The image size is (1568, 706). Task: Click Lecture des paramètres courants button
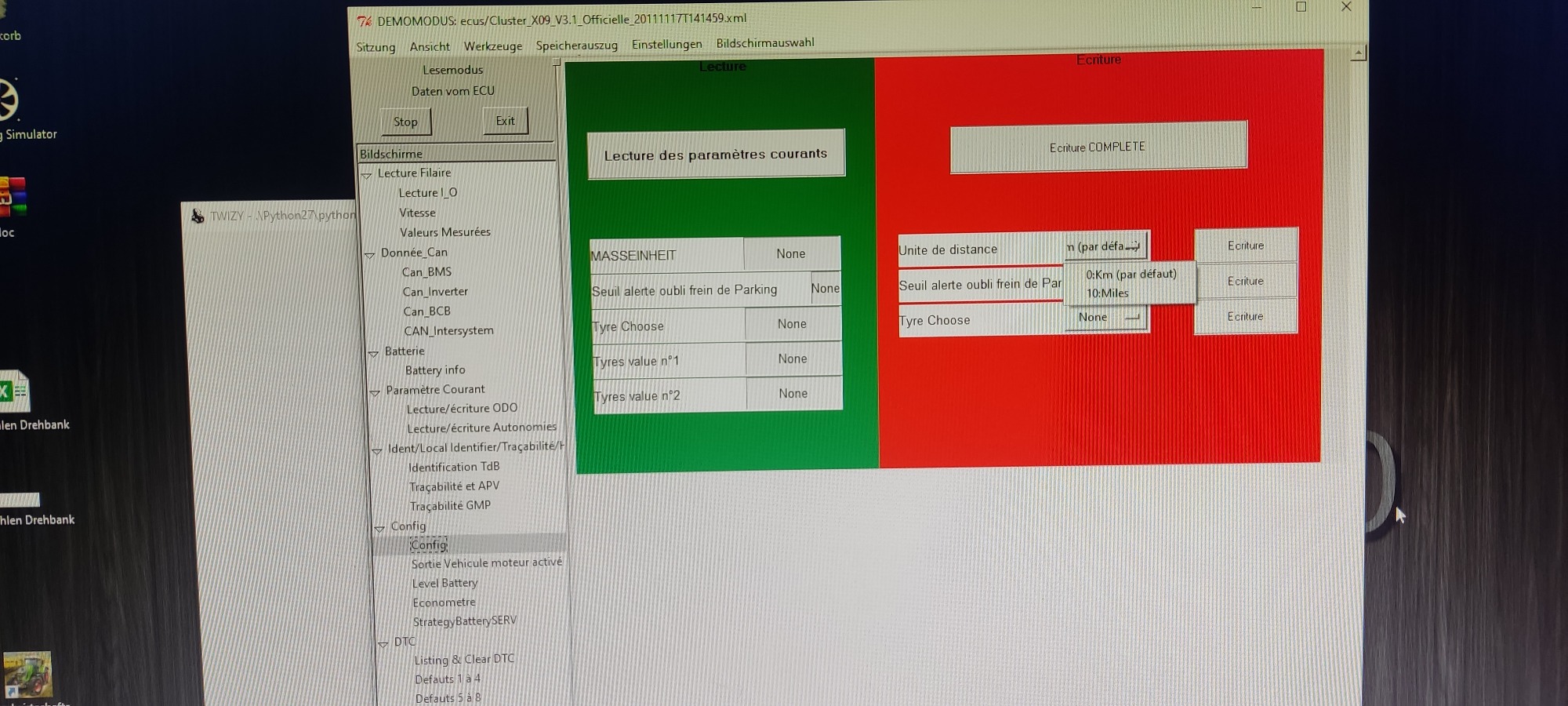coord(715,155)
